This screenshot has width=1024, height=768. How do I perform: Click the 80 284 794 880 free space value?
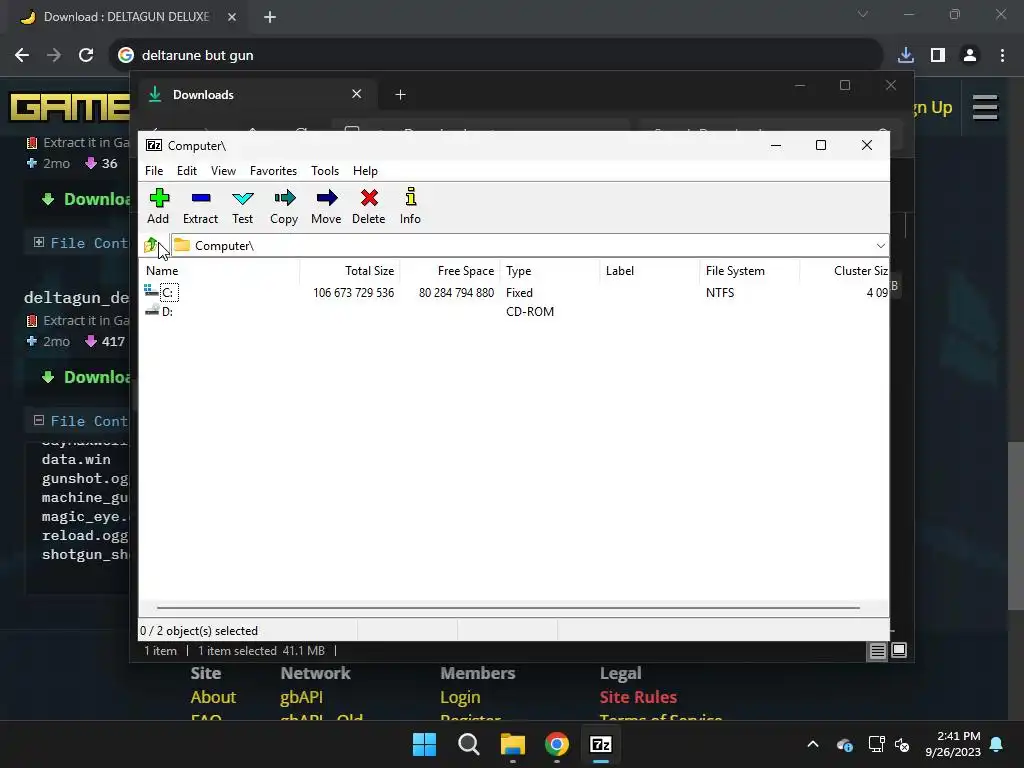(456, 293)
